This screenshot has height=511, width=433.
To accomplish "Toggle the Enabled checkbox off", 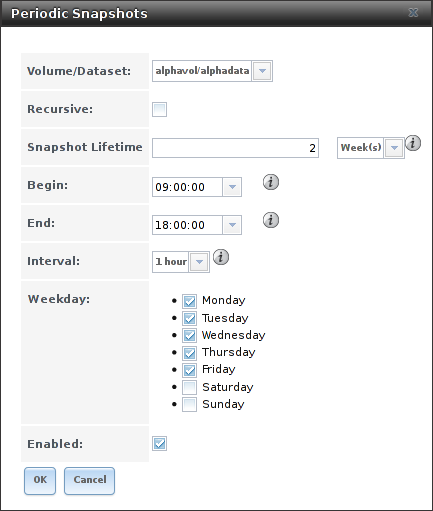I will [159, 444].
